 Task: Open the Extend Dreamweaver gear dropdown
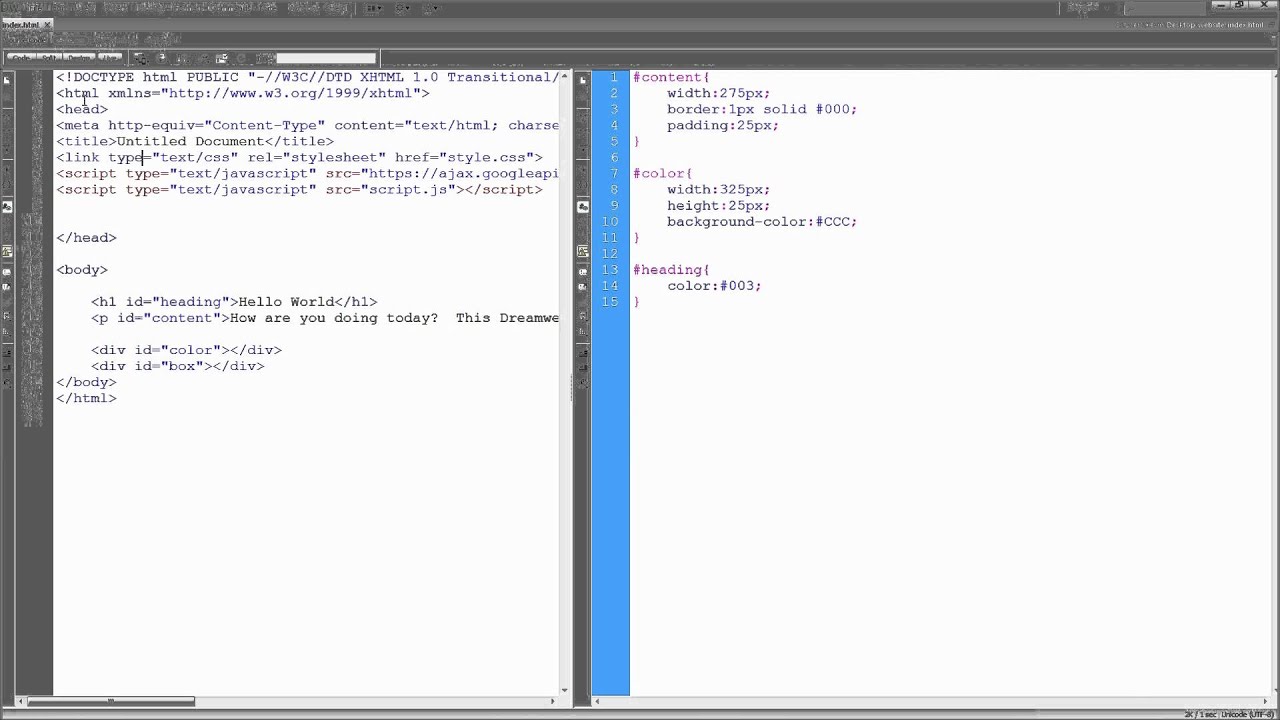pyautogui.click(x=403, y=8)
